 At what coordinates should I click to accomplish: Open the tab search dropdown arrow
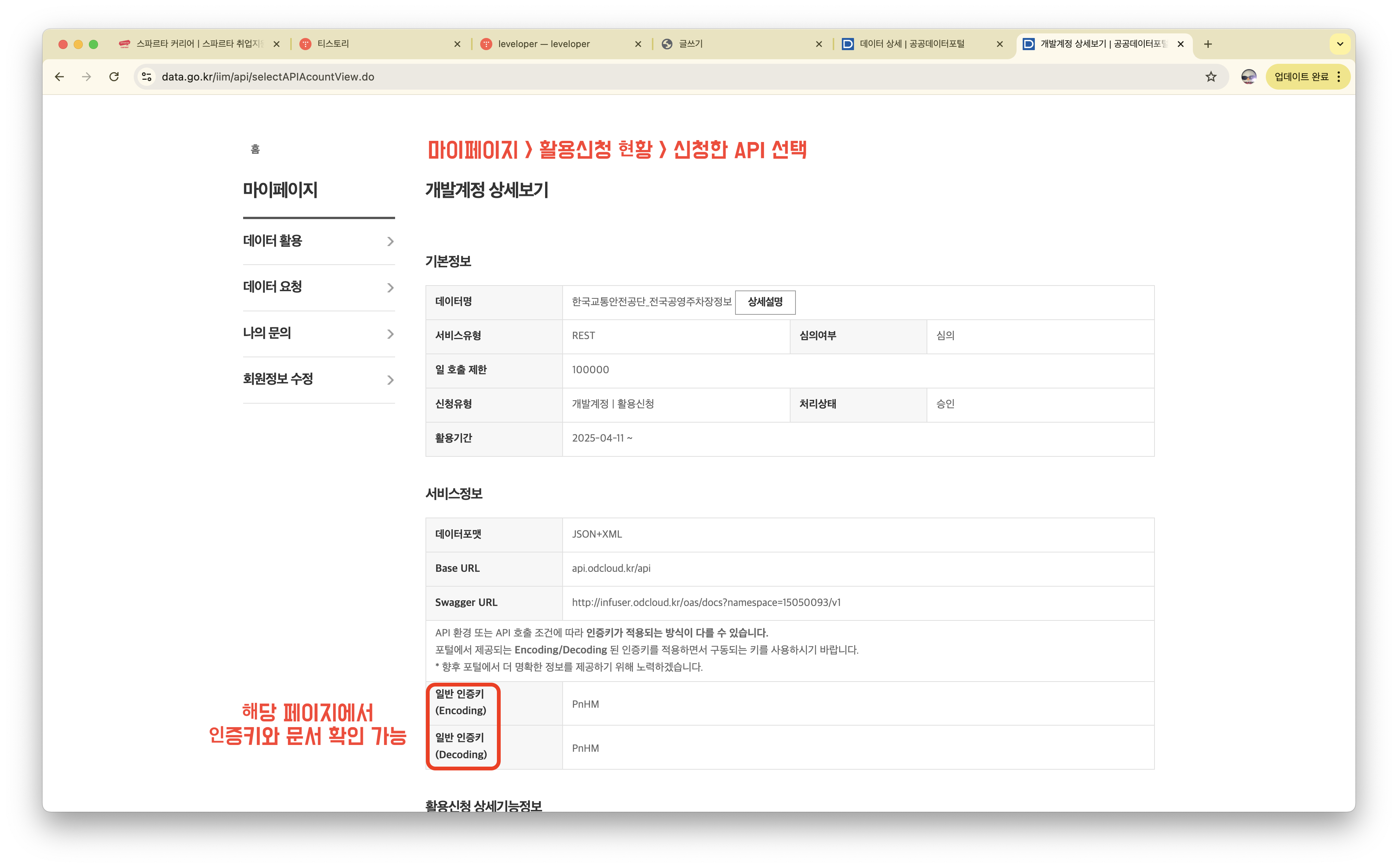1340,44
